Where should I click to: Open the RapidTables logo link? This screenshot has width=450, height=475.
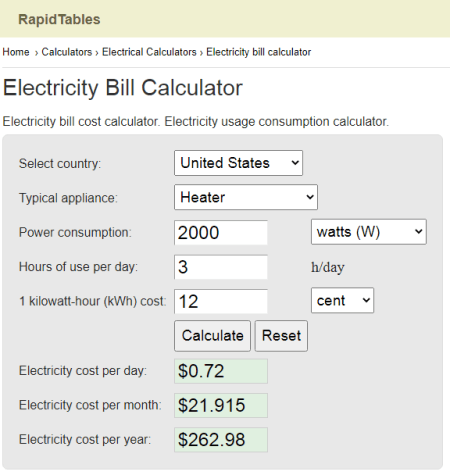click(59, 19)
